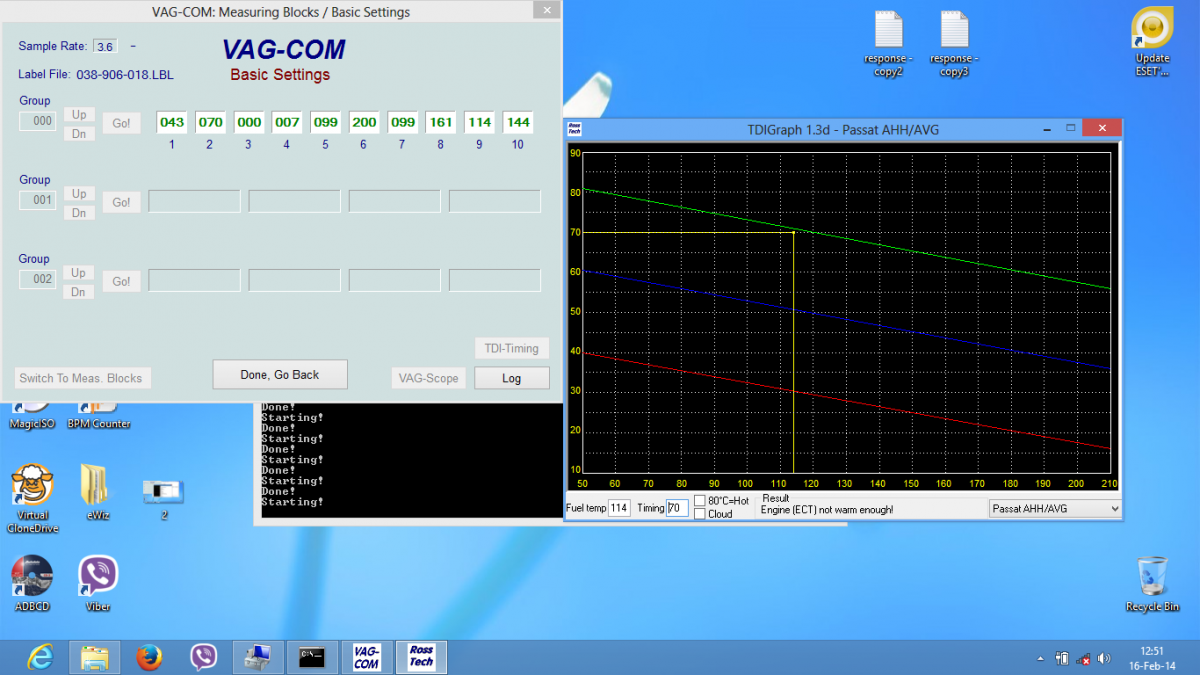
Task: Switch to the Ross Tech TDIGraph taskbar button
Action: coord(421,657)
